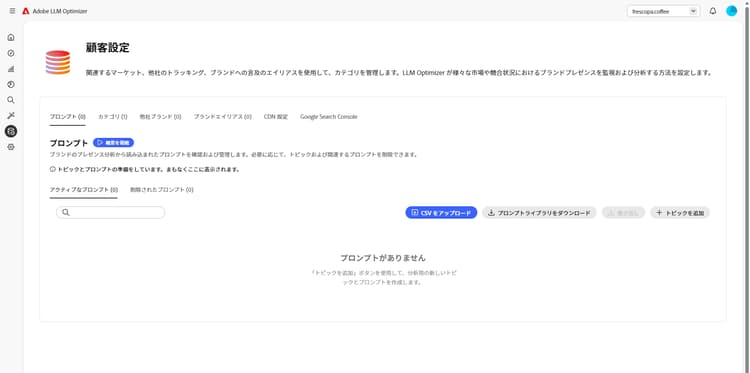The image size is (750, 373).
Task: Click the blue video button beside プロンプト heading
Action: click(x=113, y=143)
